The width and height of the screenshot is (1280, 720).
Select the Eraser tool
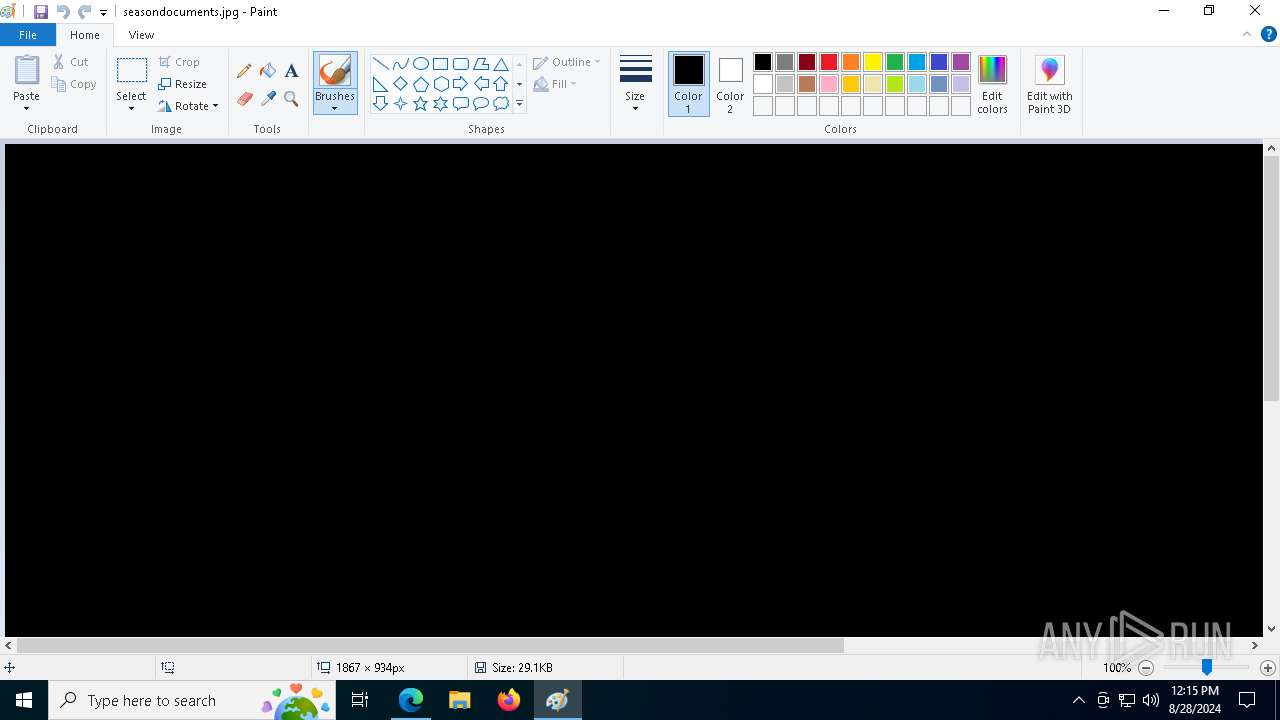(244, 99)
